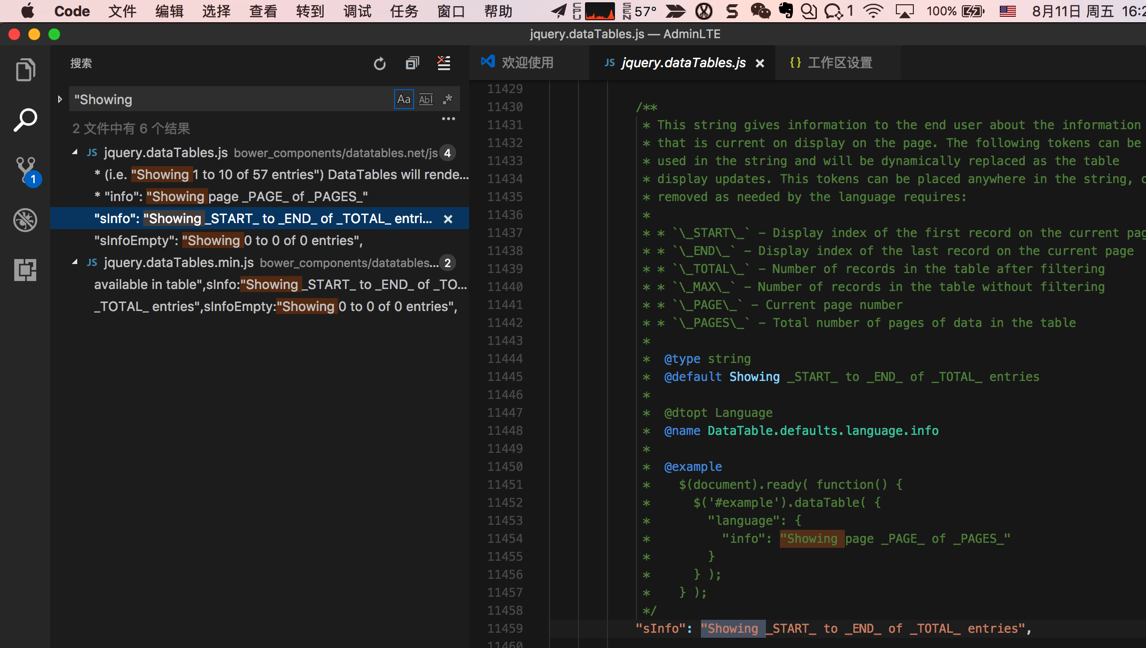Show search details with ellipsis button
This screenshot has height=648, width=1146.
448,119
